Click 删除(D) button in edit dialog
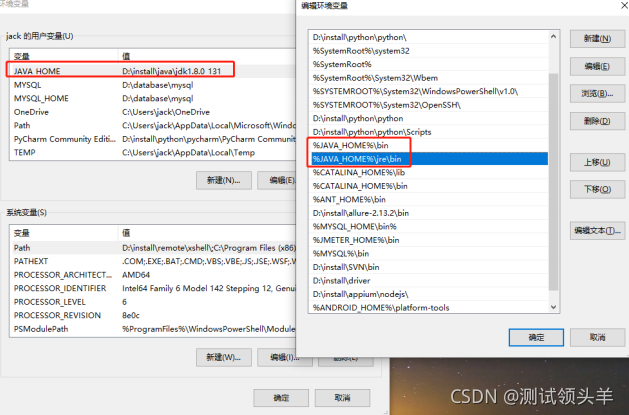Screen dimensions: 629x415 pos(597,121)
